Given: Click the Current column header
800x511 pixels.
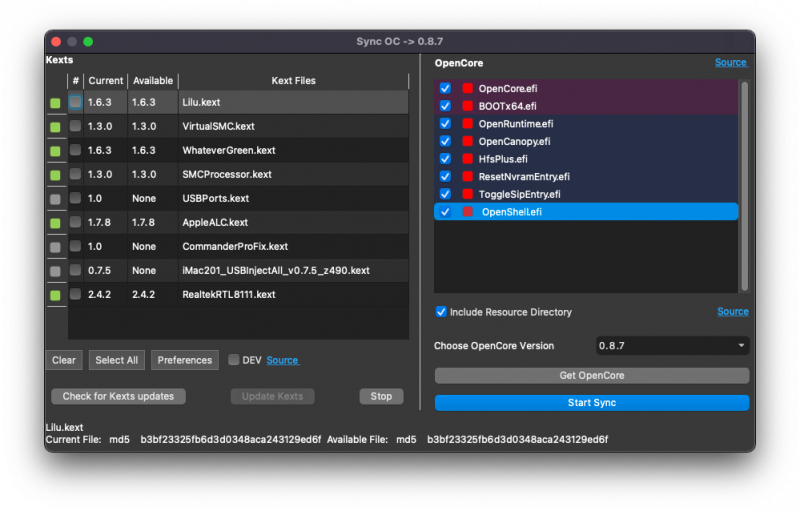Looking at the screenshot, I should click(106, 81).
